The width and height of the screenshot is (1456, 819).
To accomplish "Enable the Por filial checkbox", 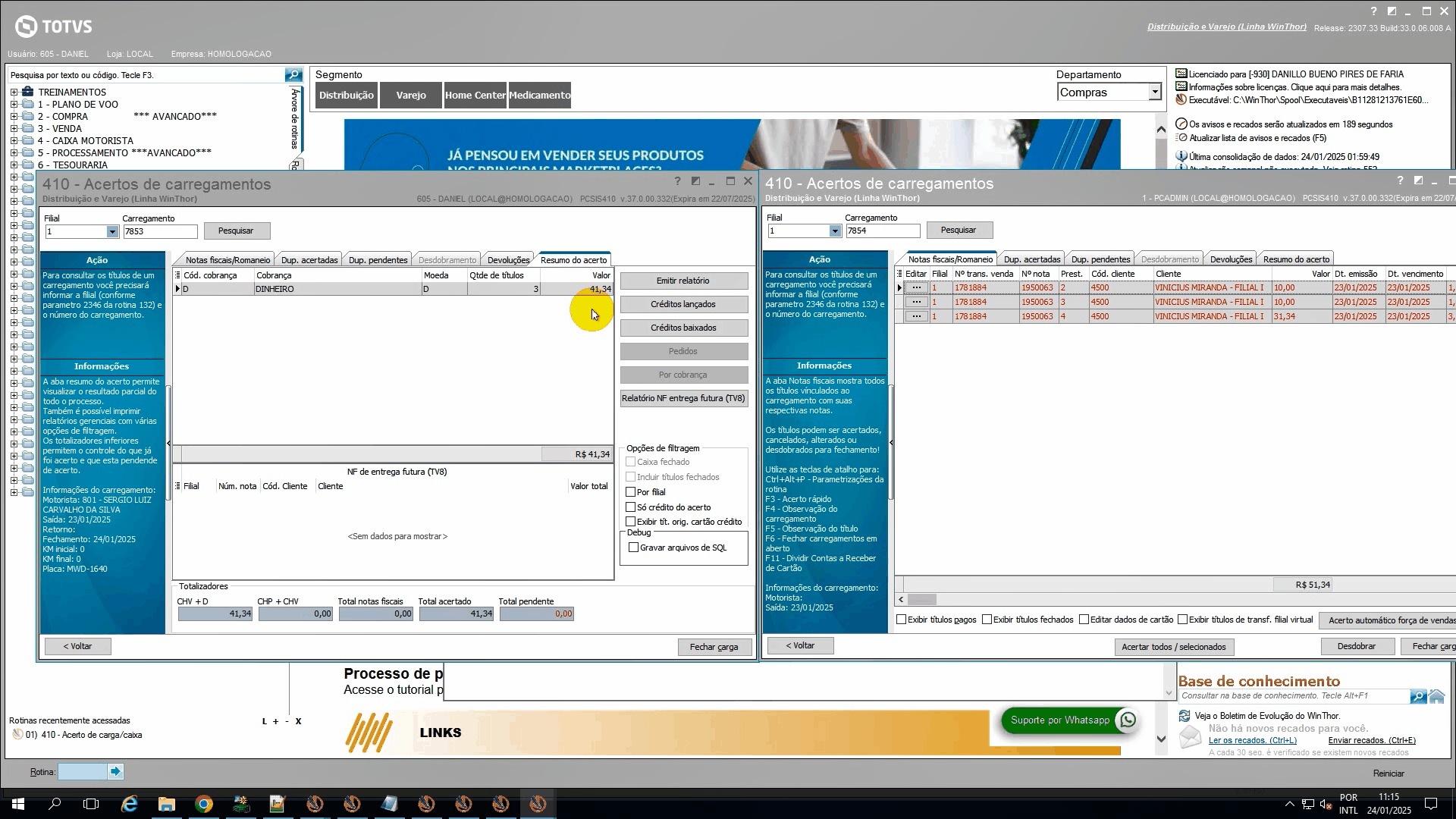I will click(x=630, y=492).
